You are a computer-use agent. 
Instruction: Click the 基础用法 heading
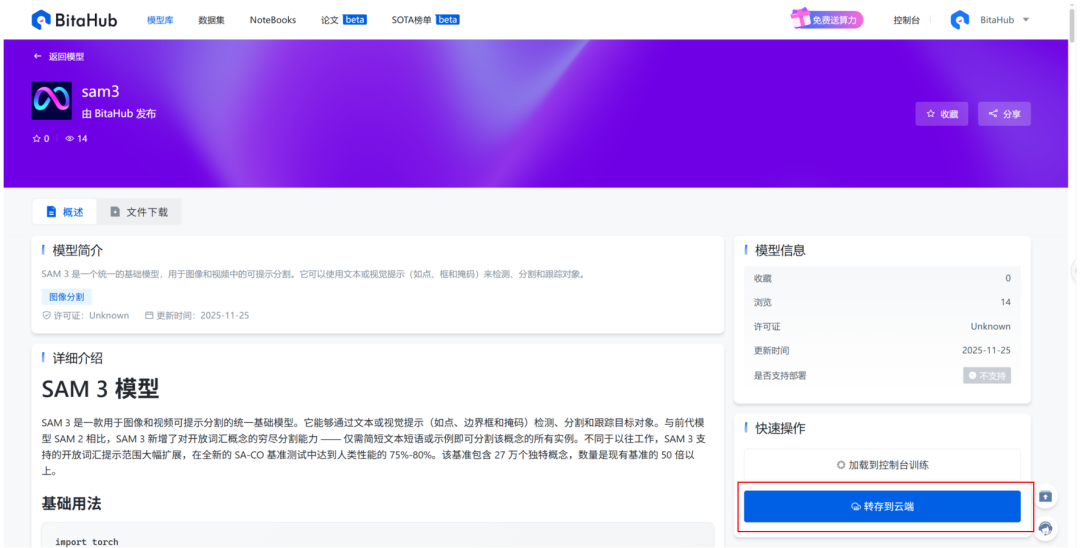point(71,504)
